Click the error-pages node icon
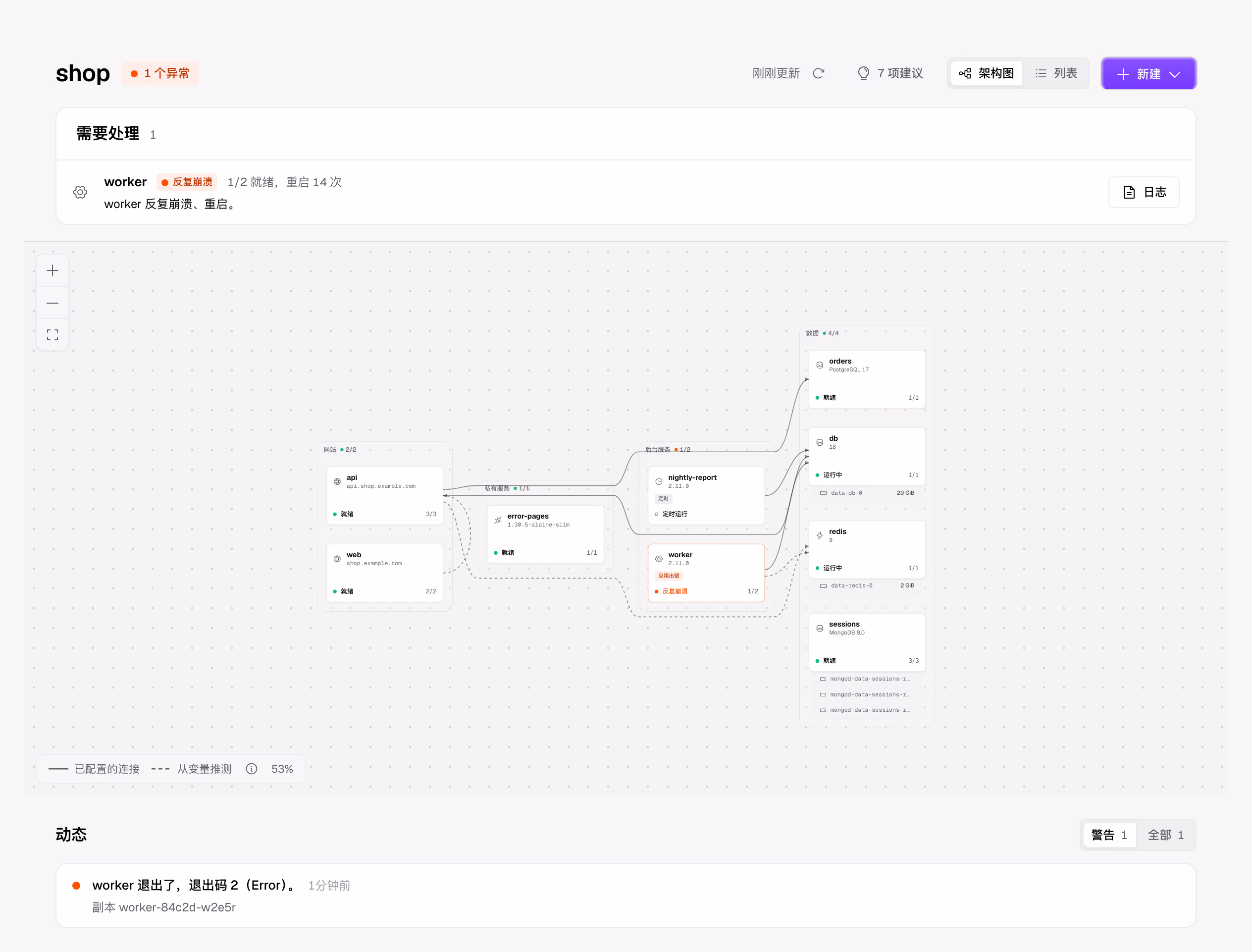The width and height of the screenshot is (1252, 952). pyautogui.click(x=498, y=520)
